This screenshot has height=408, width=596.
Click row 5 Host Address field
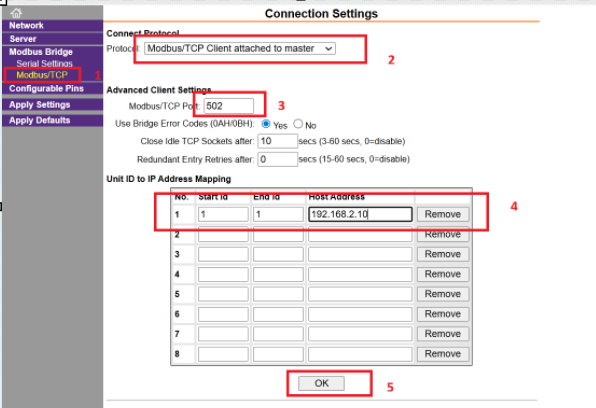[360, 294]
